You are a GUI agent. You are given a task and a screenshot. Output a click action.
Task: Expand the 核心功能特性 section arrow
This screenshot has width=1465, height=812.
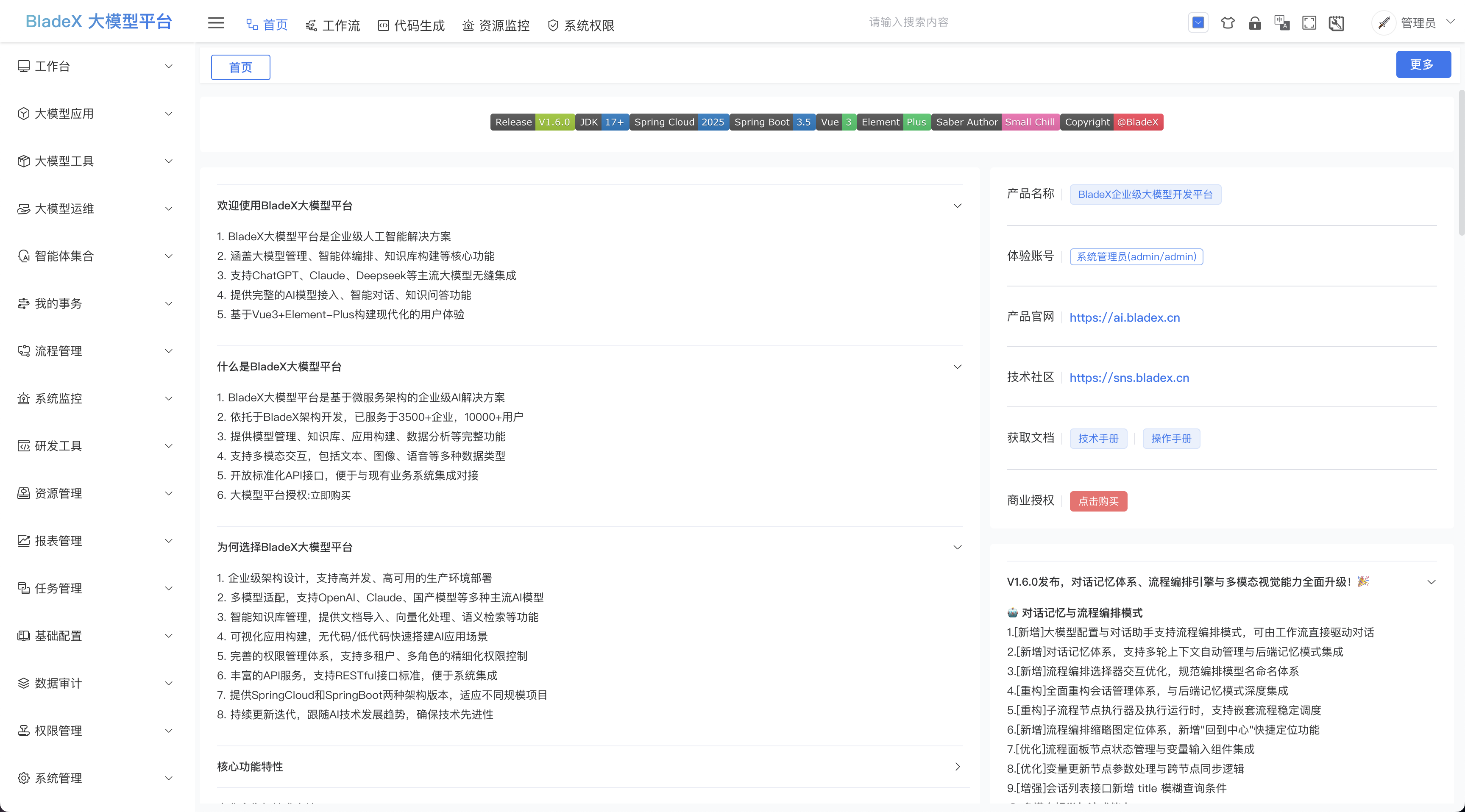[x=958, y=767]
